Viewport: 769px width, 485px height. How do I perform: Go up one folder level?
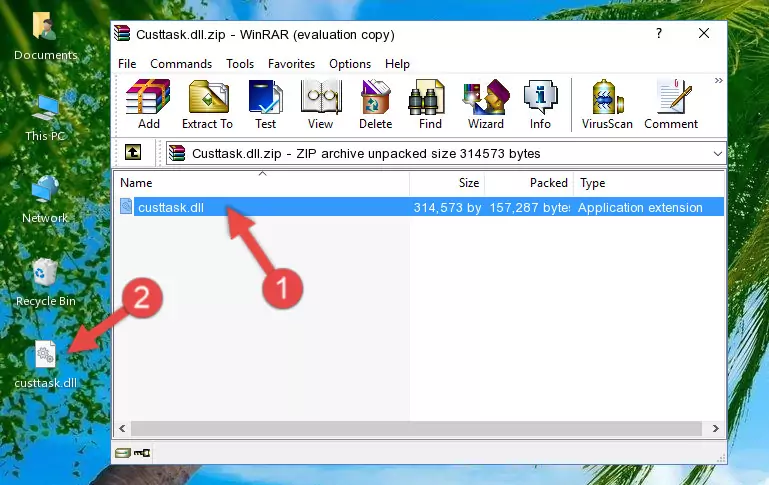[133, 153]
